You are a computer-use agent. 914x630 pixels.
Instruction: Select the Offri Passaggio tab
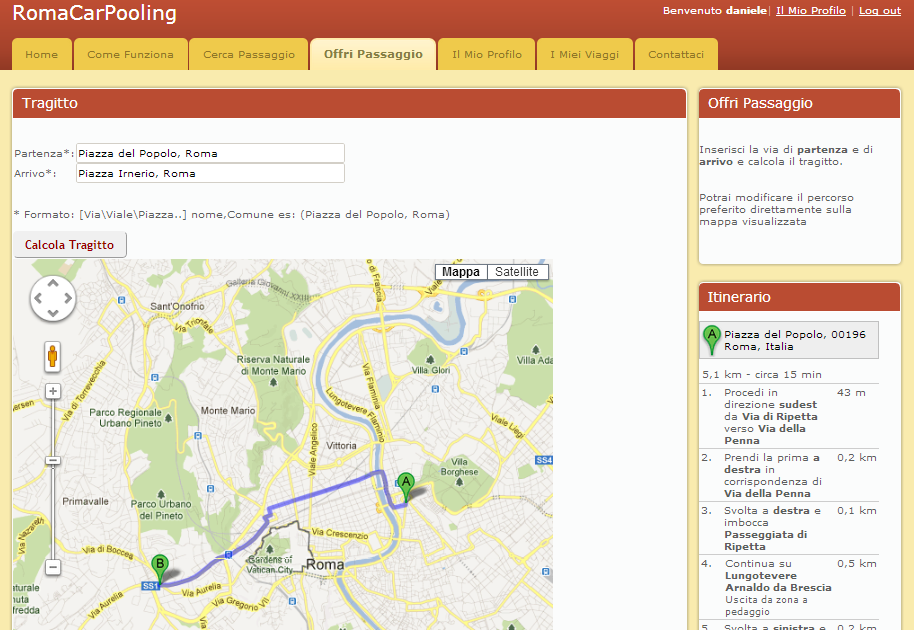[373, 54]
